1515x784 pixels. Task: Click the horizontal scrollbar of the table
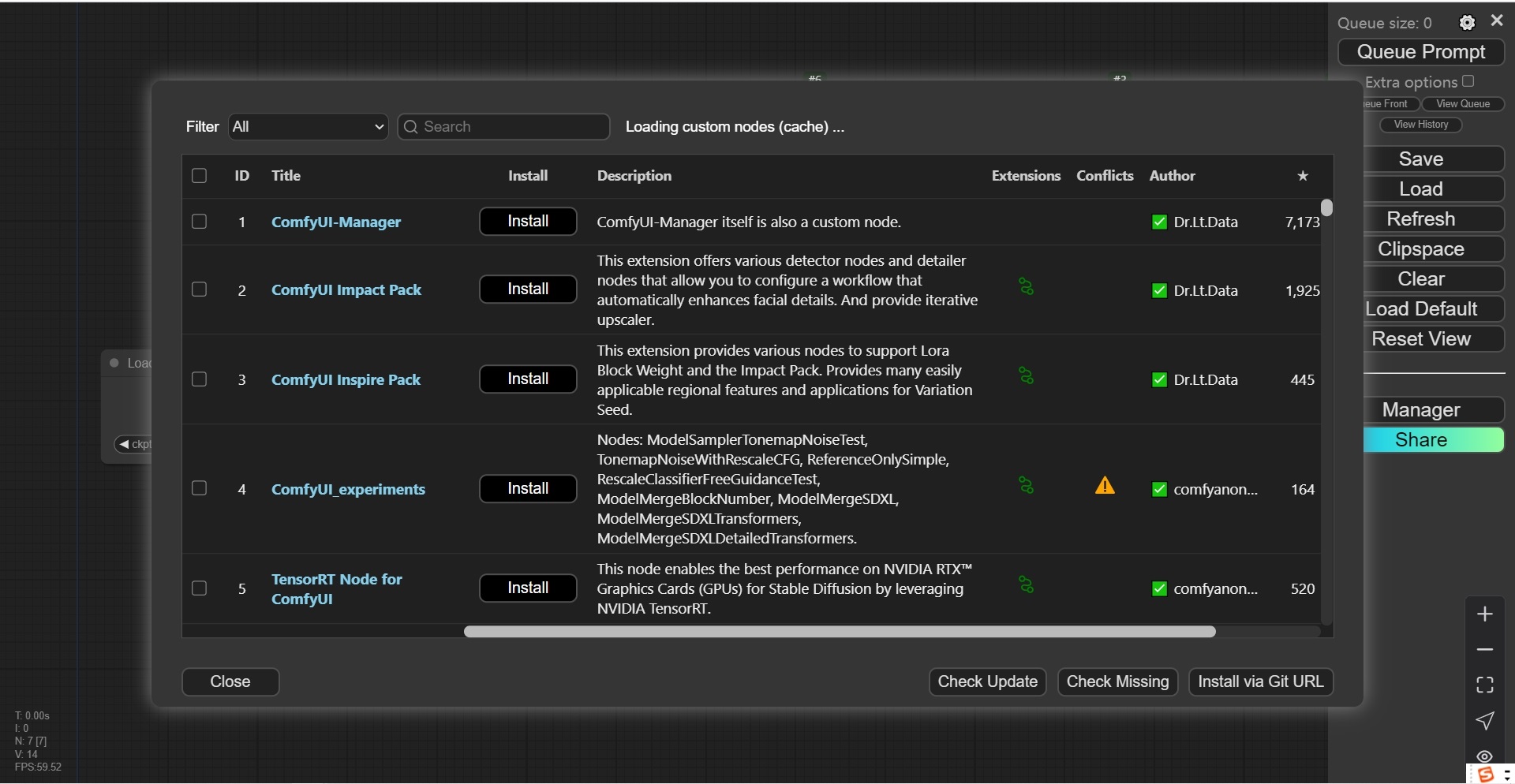840,632
